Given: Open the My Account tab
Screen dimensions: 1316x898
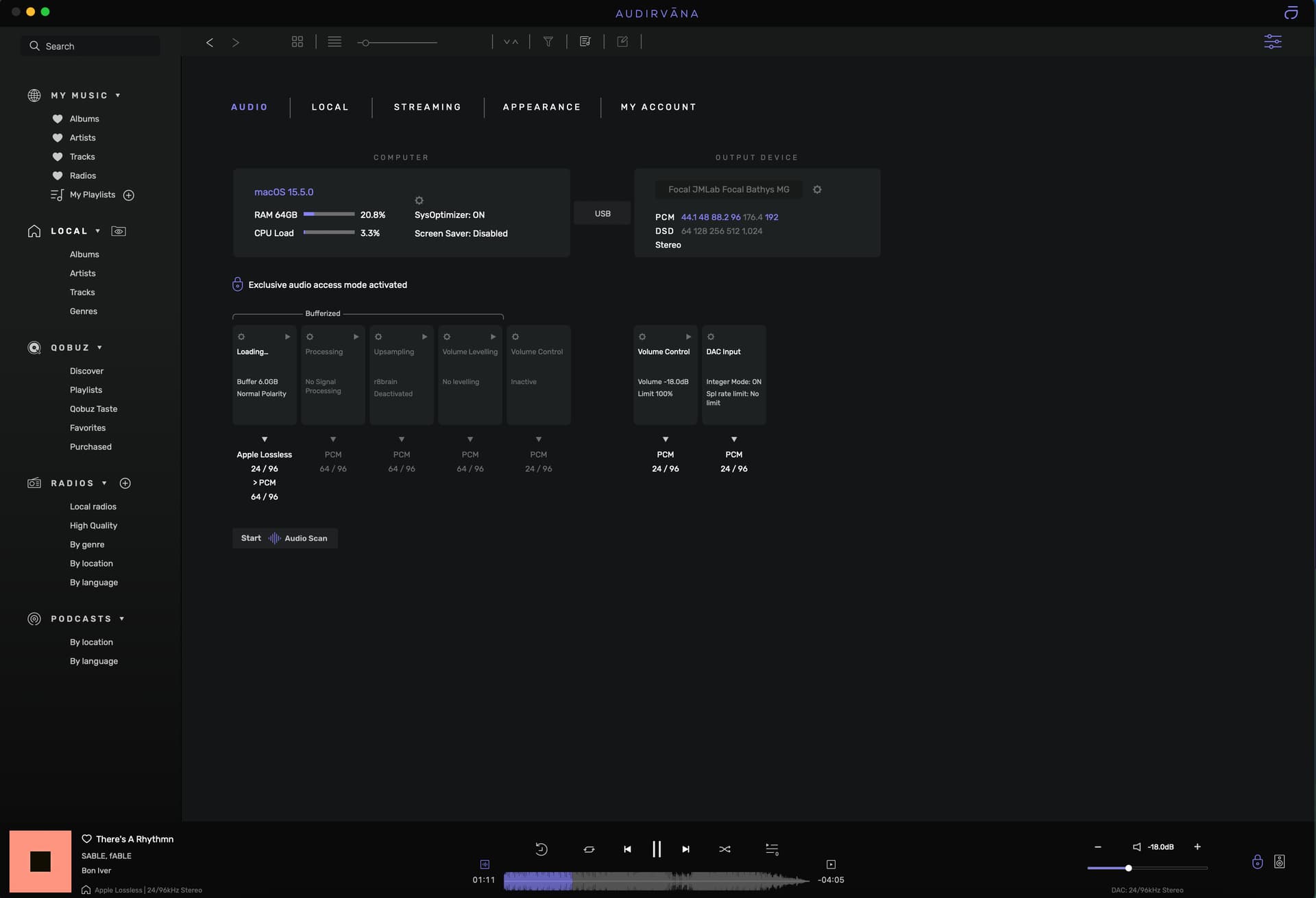Looking at the screenshot, I should 659,108.
